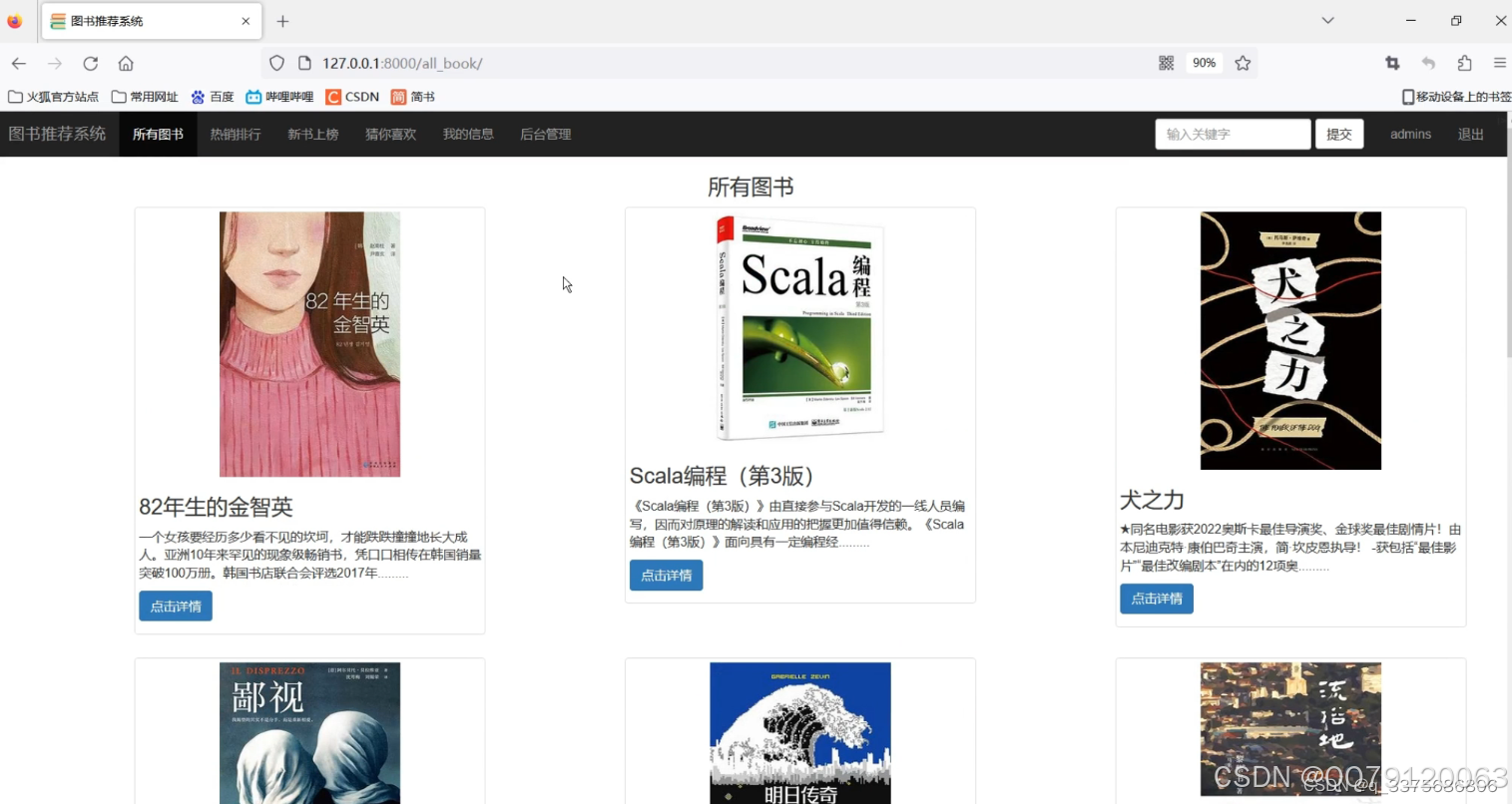Click the 提交 search button

point(1339,134)
